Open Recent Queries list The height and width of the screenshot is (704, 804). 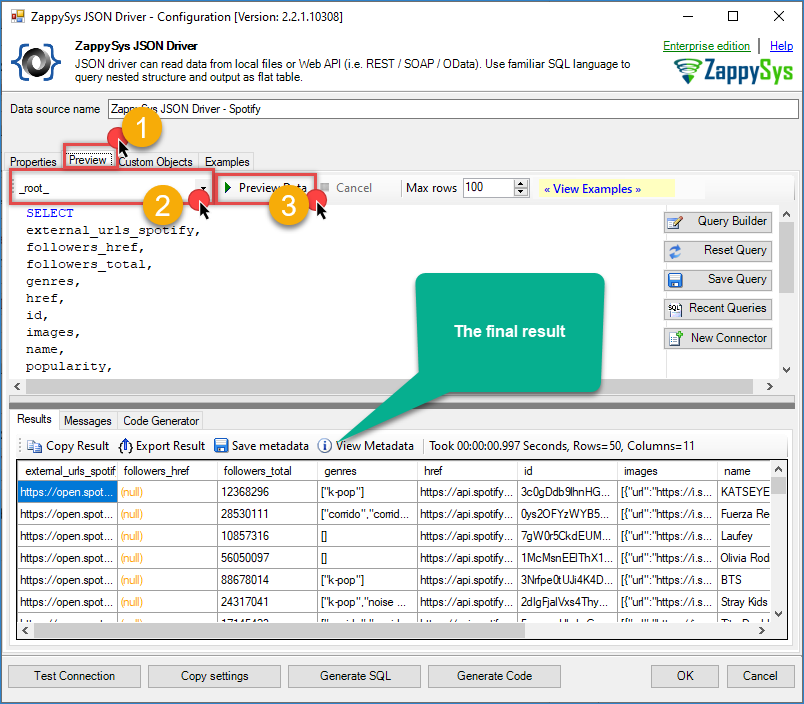coord(717,309)
